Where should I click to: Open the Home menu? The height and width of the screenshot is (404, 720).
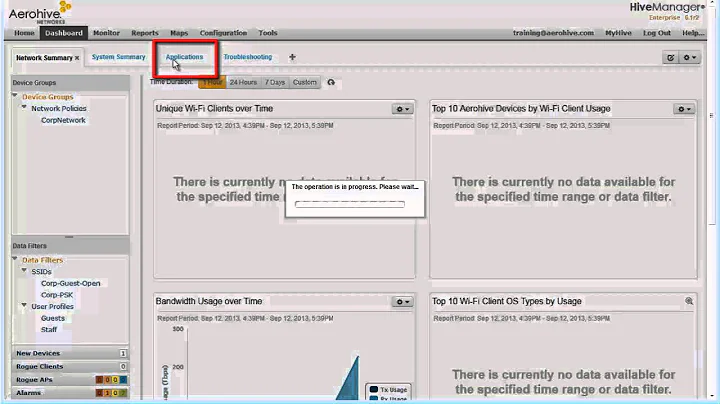coord(24,33)
